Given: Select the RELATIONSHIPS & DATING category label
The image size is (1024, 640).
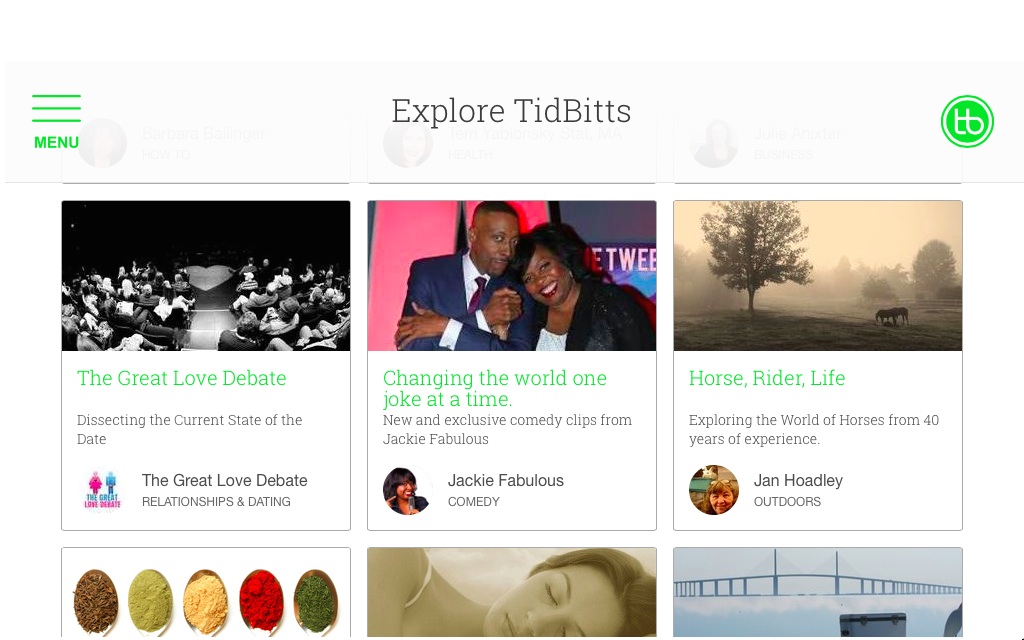Looking at the screenshot, I should [216, 502].
